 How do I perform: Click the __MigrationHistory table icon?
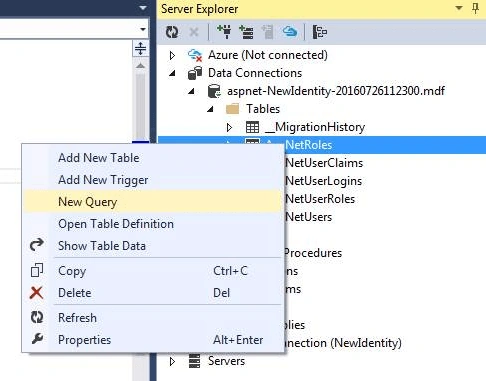[x=252, y=127]
